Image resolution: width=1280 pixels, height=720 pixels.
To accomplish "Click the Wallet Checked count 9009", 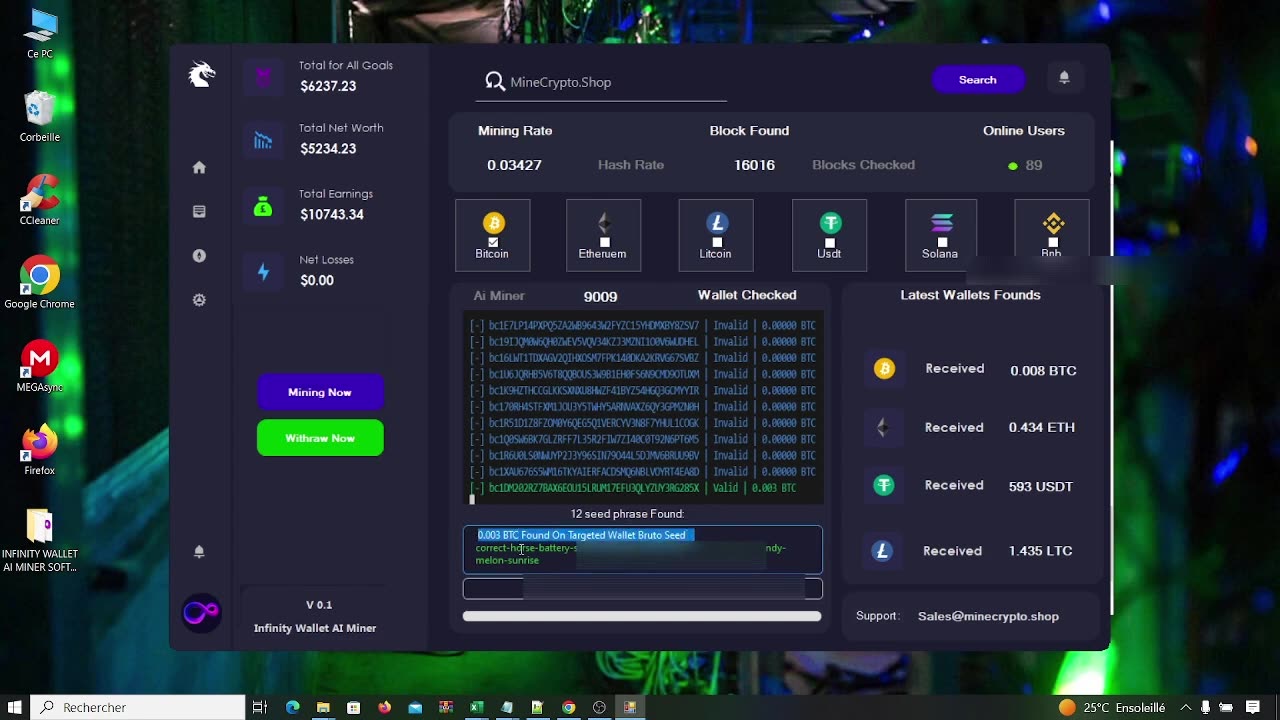I will point(600,296).
